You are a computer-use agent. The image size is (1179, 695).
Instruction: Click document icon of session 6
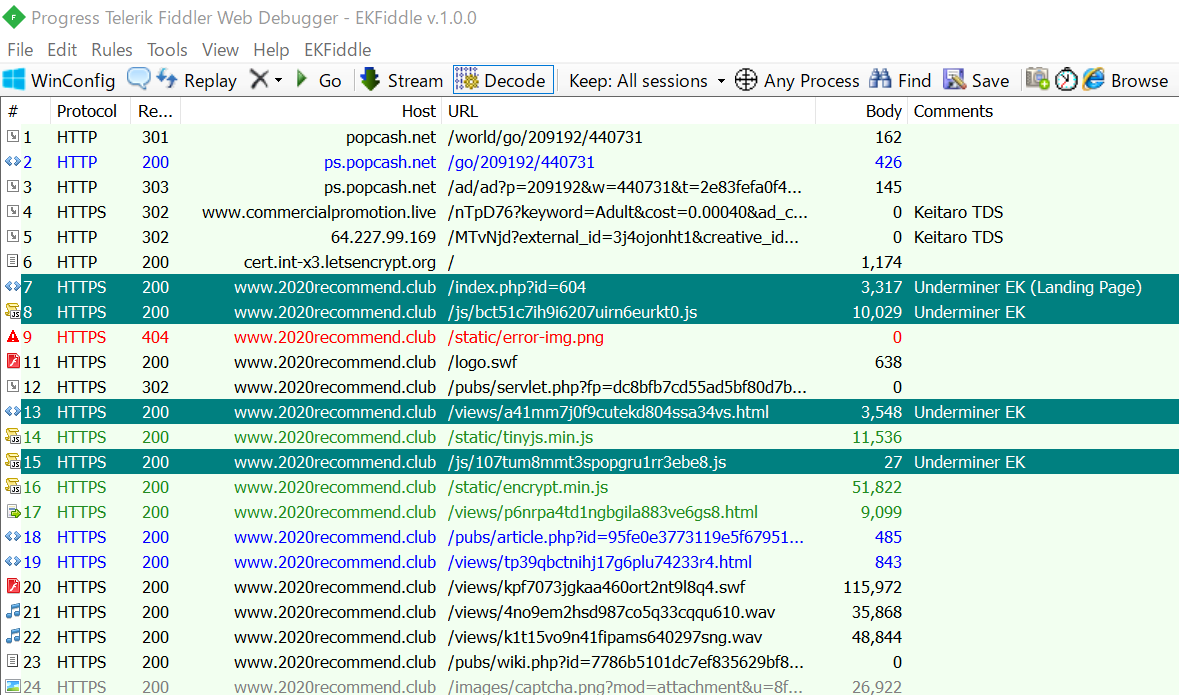(13, 261)
